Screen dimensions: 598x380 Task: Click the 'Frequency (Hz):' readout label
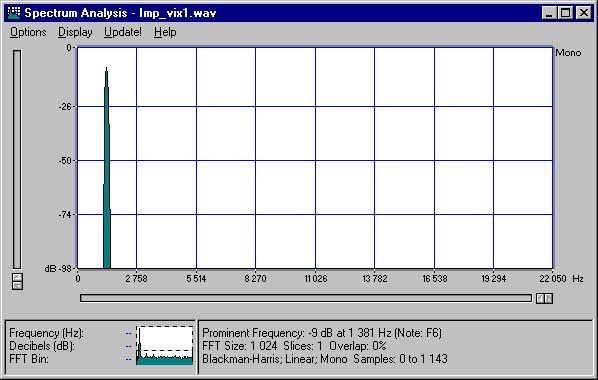coord(47,333)
